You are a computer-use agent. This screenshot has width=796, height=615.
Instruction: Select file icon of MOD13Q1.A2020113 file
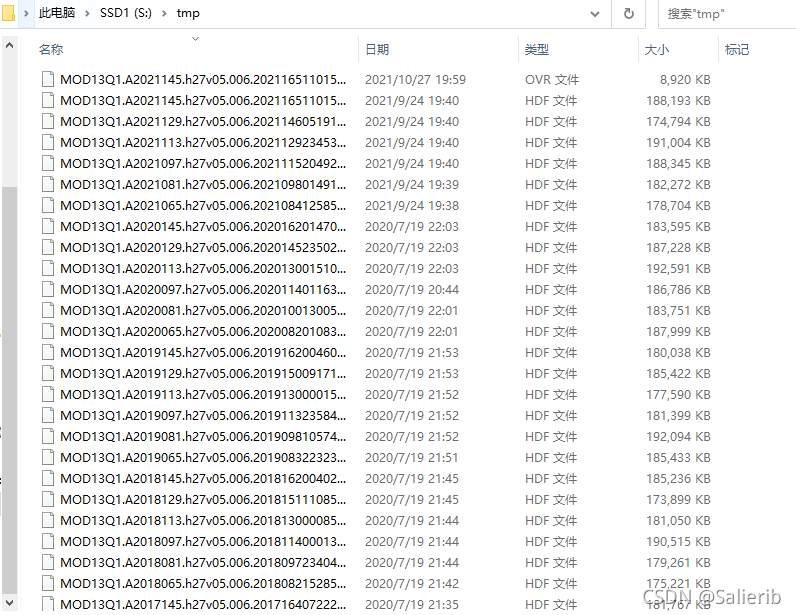48,269
